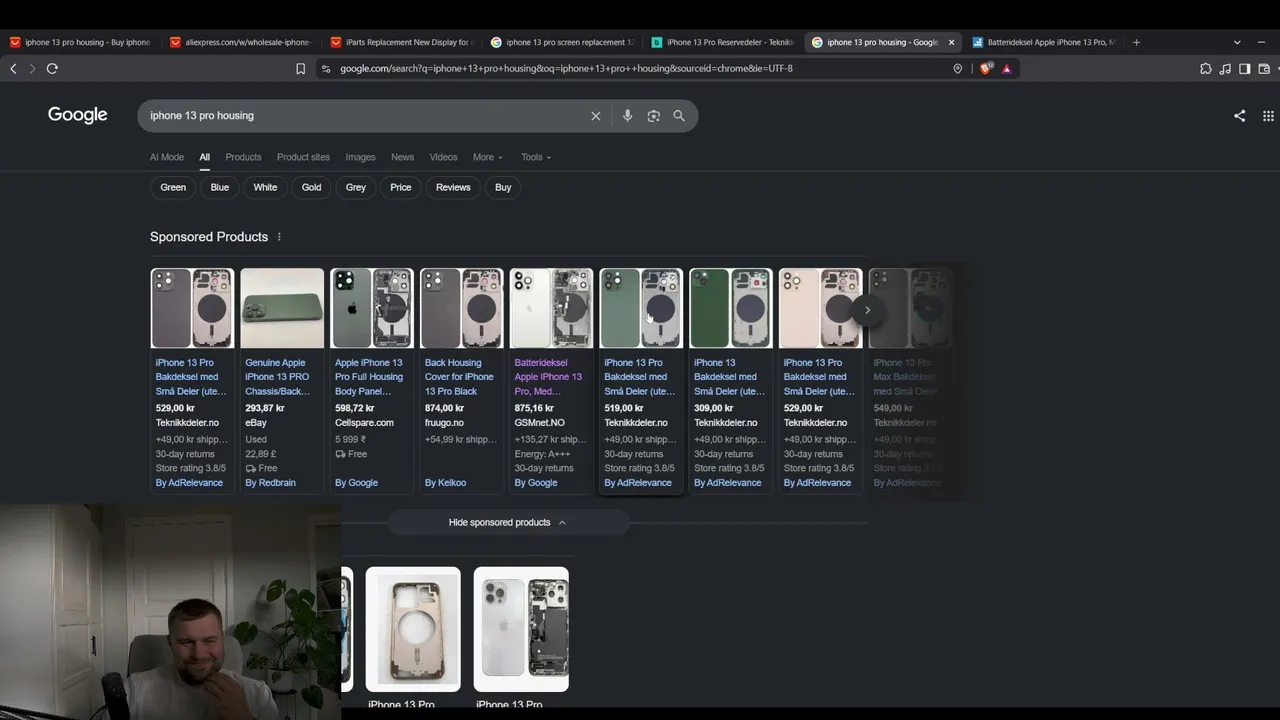The width and height of the screenshot is (1280, 720).
Task: Open the Google apps grid
Action: (1268, 116)
